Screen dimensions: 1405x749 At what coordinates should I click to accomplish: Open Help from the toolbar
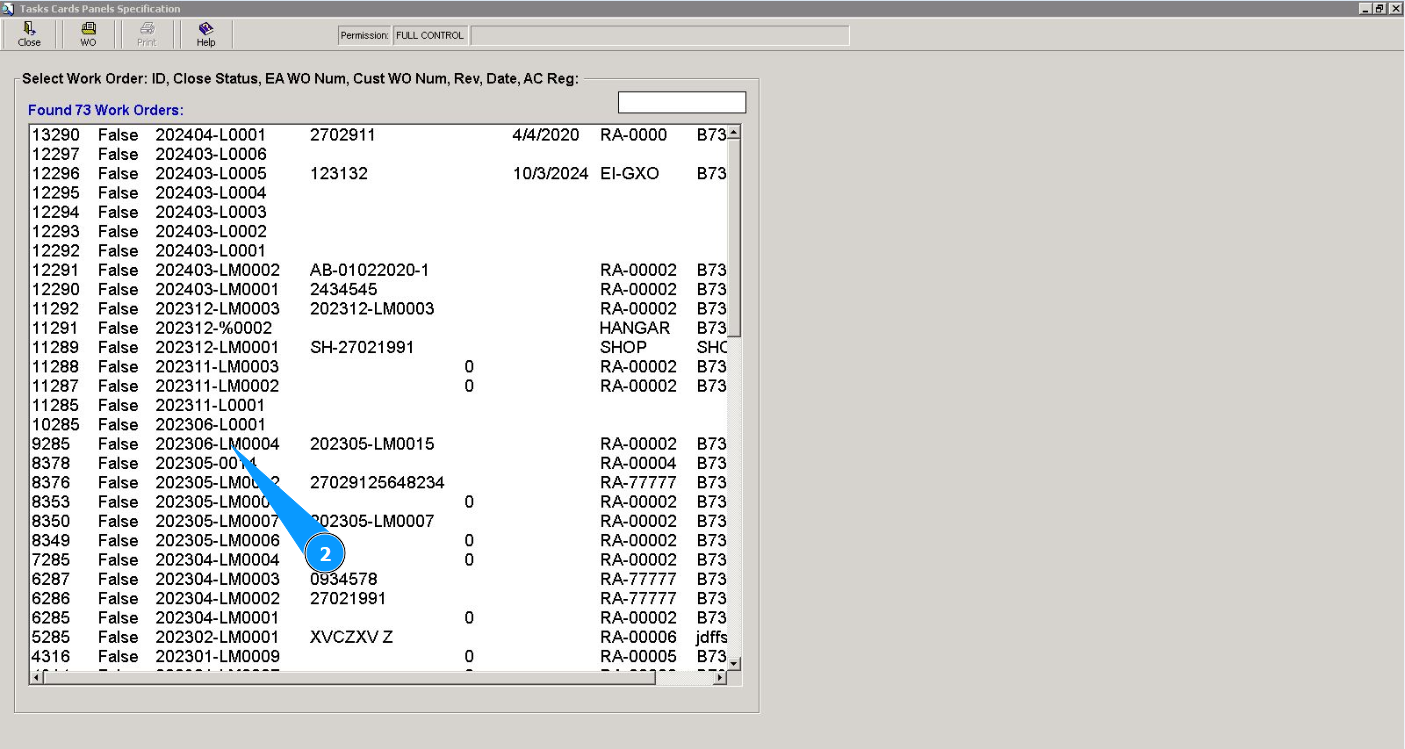pos(206,35)
